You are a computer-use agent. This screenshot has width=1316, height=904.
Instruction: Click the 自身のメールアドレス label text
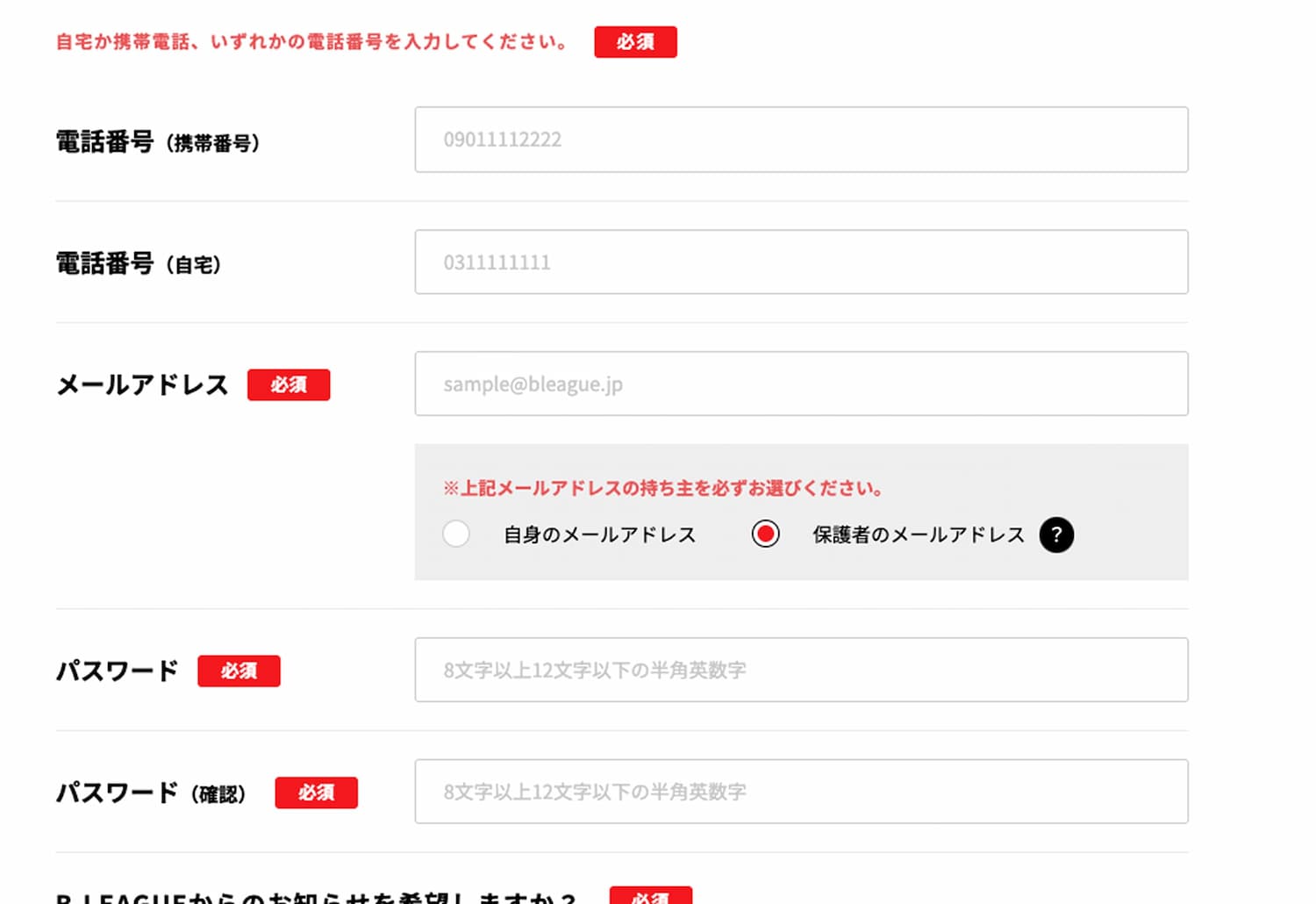tap(599, 535)
